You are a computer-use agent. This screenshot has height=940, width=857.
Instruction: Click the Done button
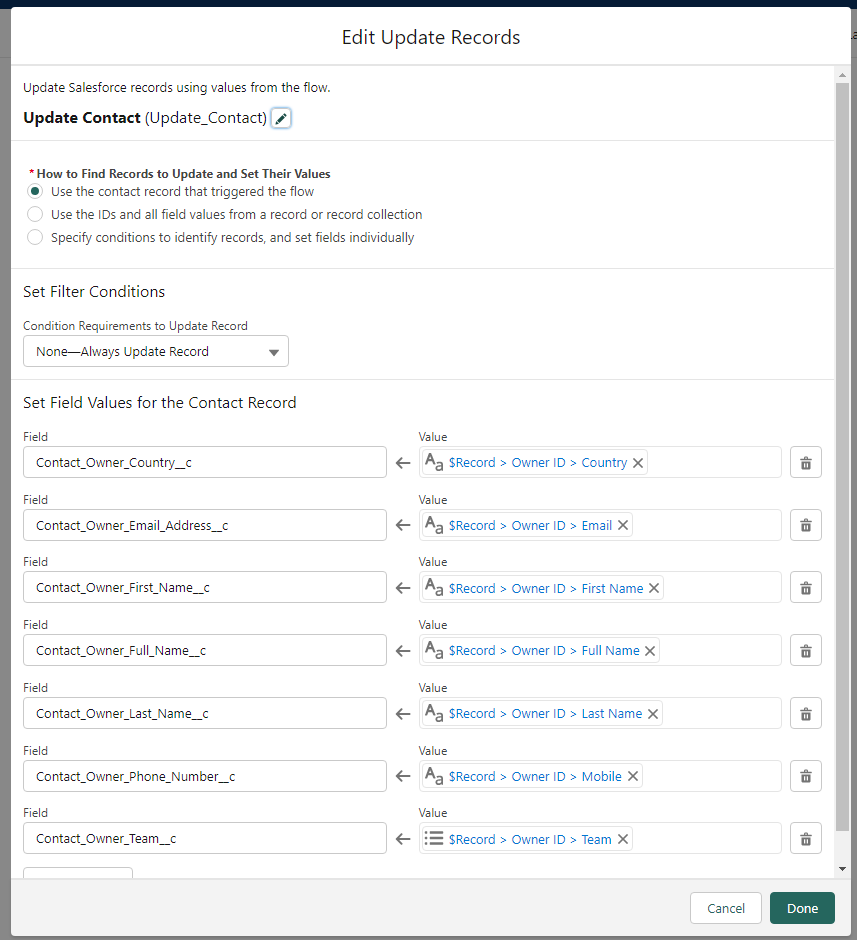802,908
